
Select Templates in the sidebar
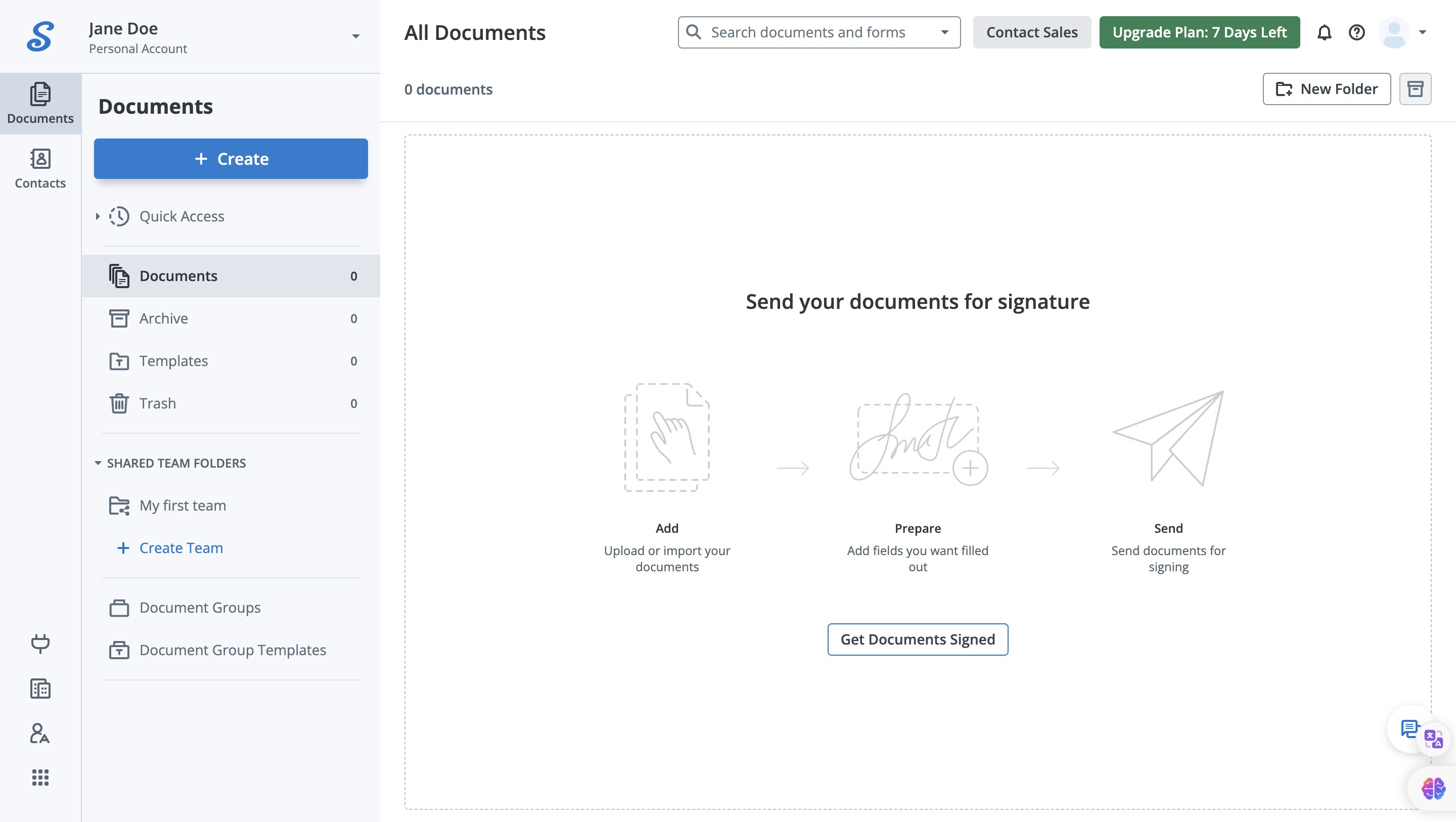coord(173,360)
